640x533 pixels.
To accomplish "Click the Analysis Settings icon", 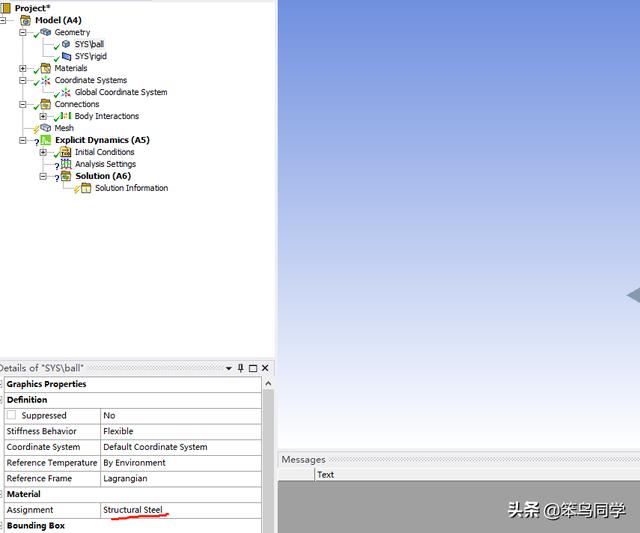I will point(66,164).
